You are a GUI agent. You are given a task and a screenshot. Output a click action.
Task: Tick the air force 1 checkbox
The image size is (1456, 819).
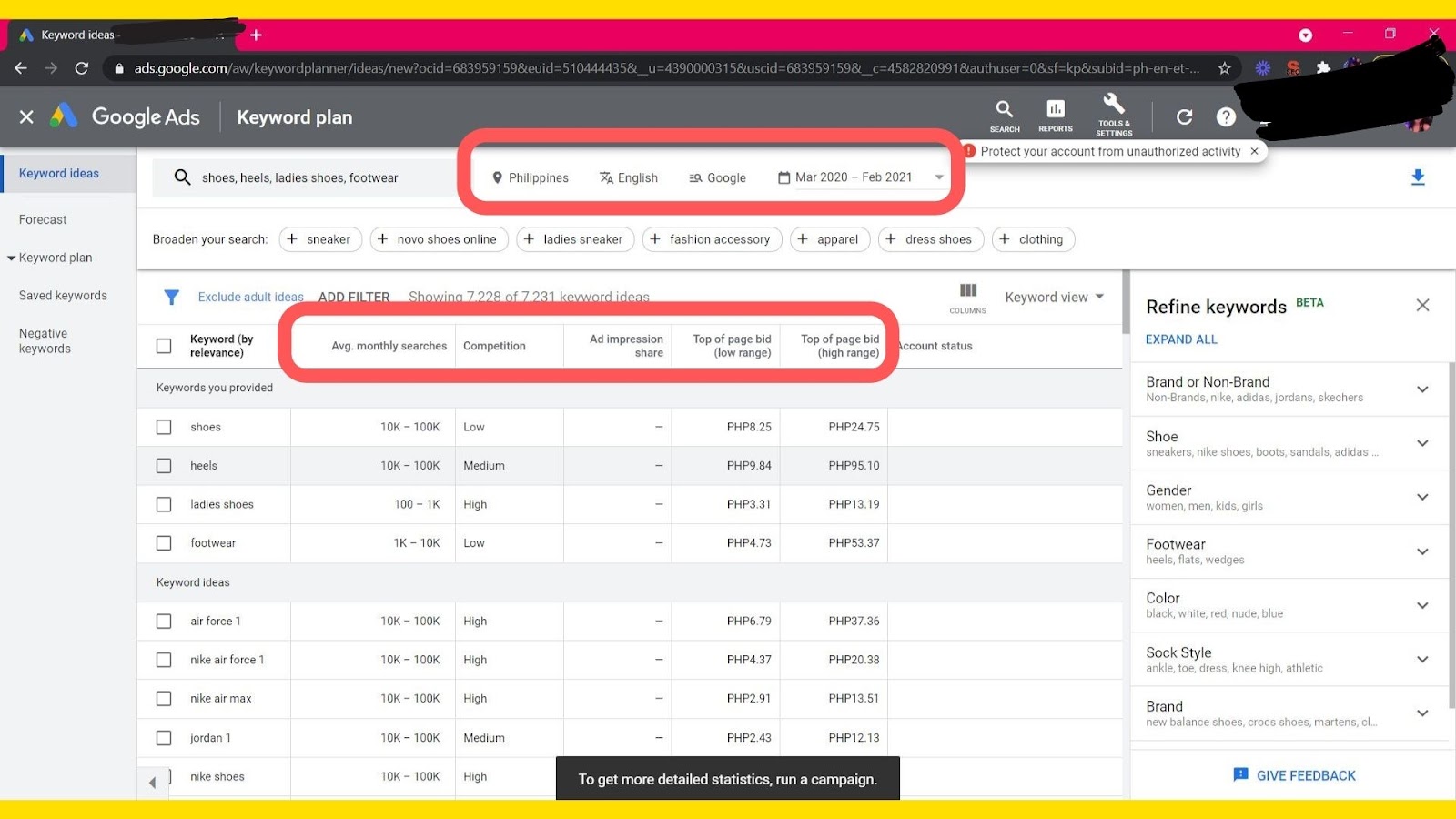click(164, 622)
